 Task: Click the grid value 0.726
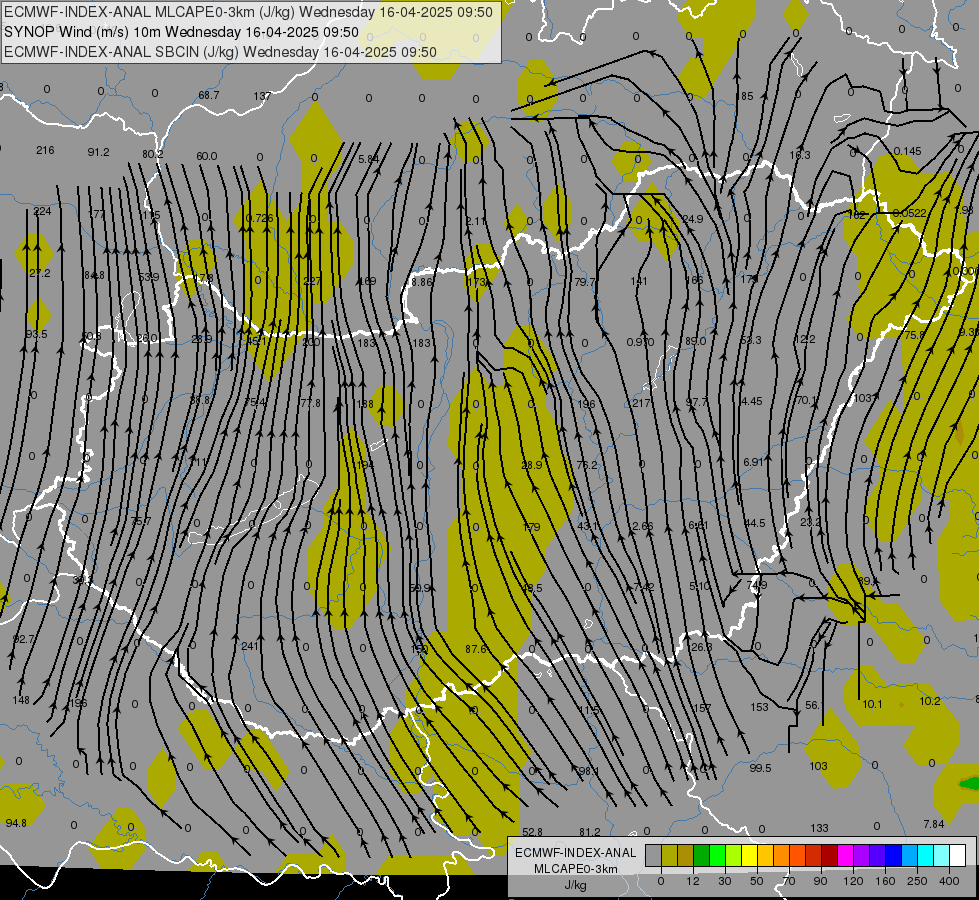pos(259,218)
